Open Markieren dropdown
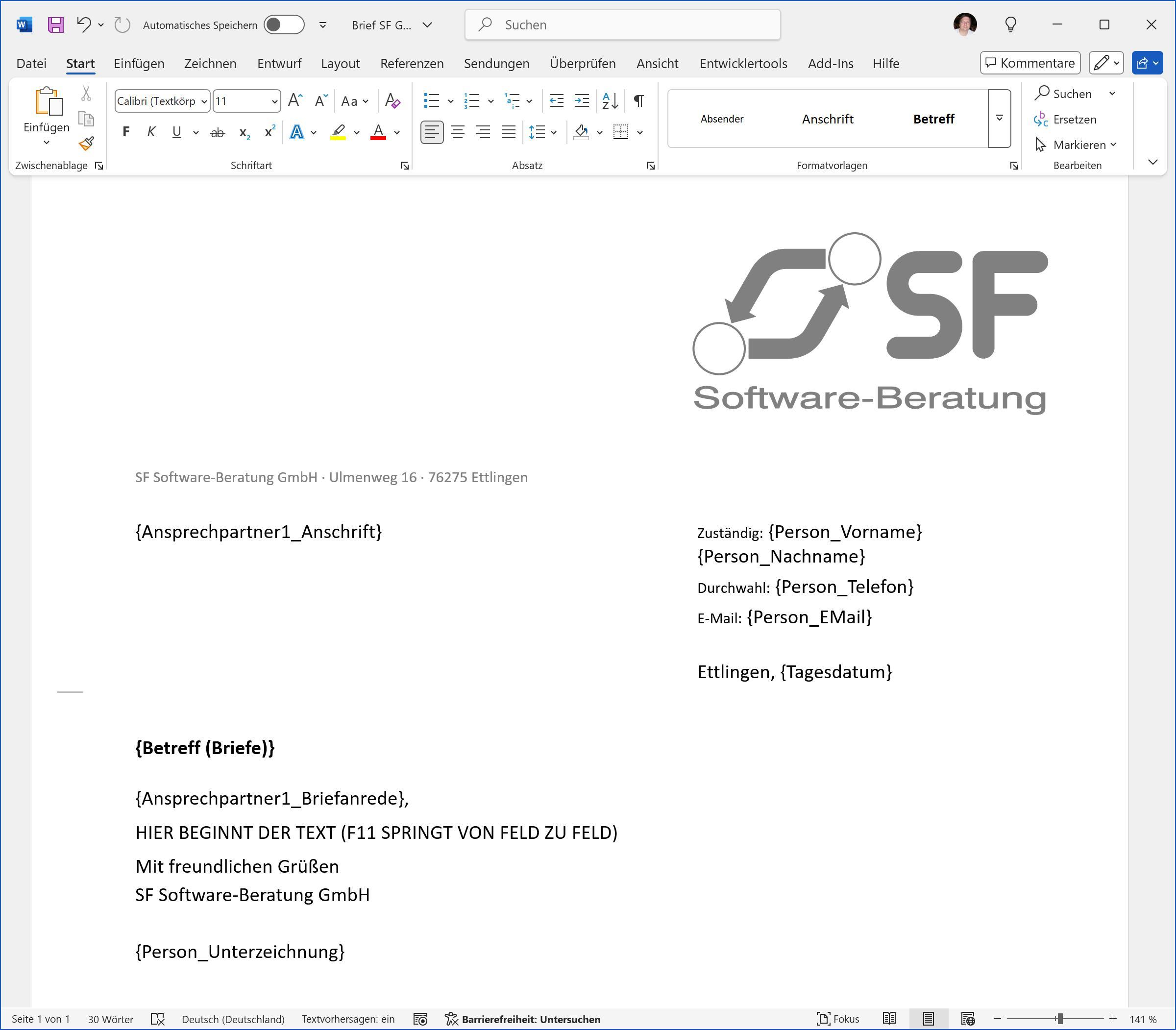This screenshot has width=1176, height=1030. (x=1076, y=145)
